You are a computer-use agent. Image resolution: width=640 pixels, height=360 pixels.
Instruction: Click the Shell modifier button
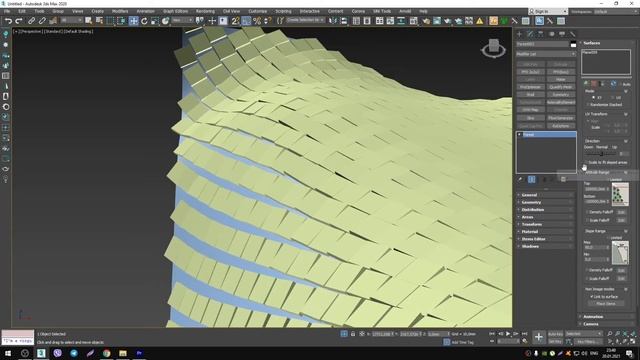[x=530, y=95]
